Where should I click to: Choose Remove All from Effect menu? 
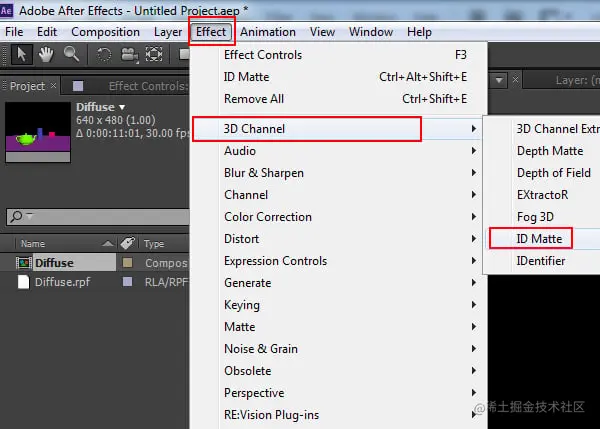tap(339, 99)
